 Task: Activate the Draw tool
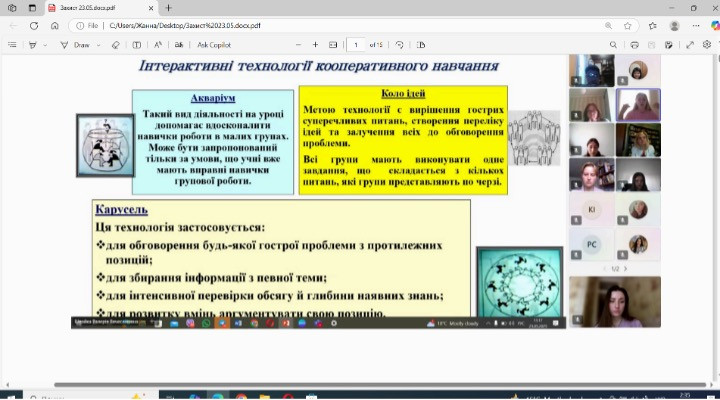pyautogui.click(x=77, y=45)
